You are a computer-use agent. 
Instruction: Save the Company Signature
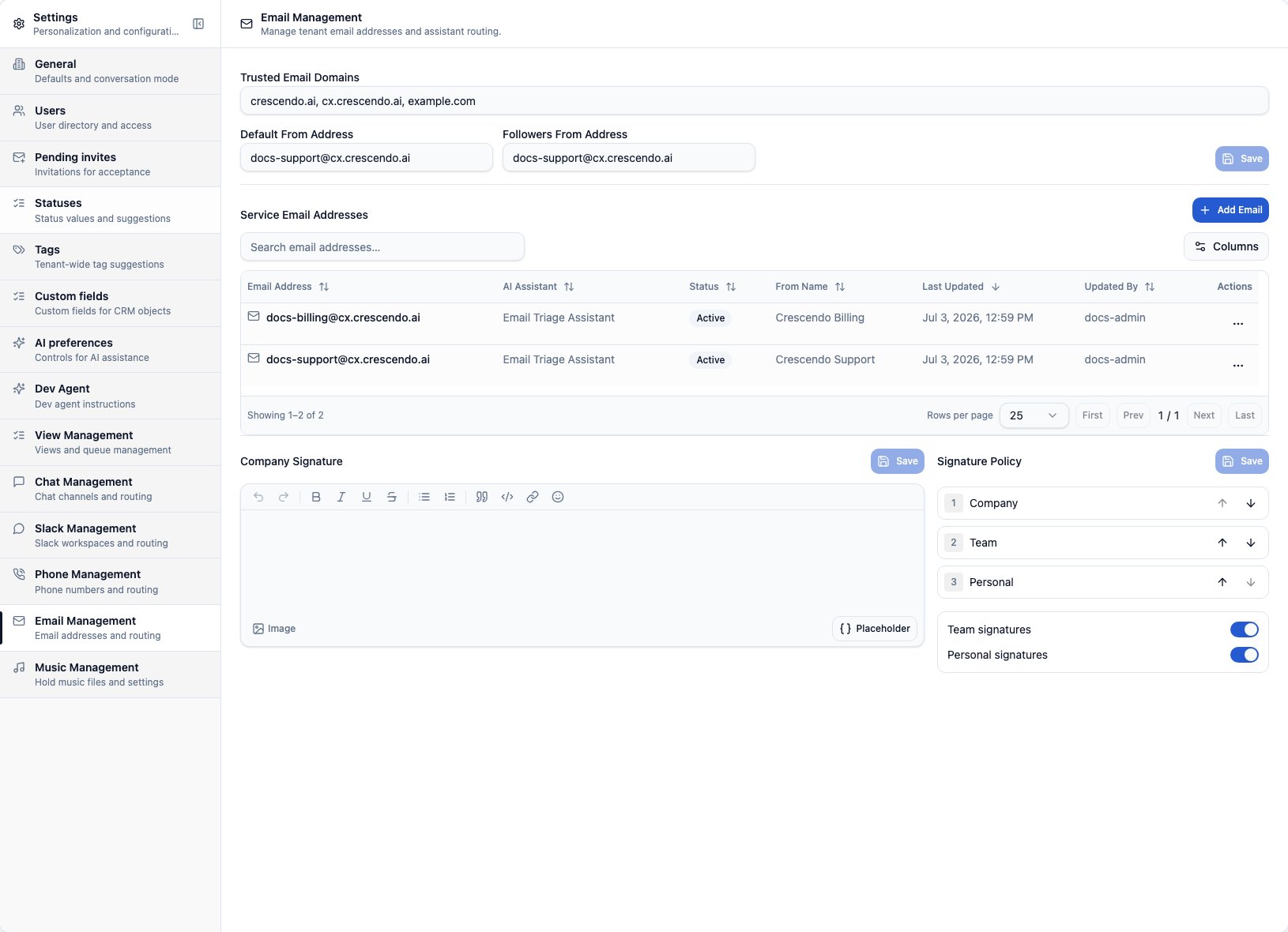pyautogui.click(x=898, y=461)
